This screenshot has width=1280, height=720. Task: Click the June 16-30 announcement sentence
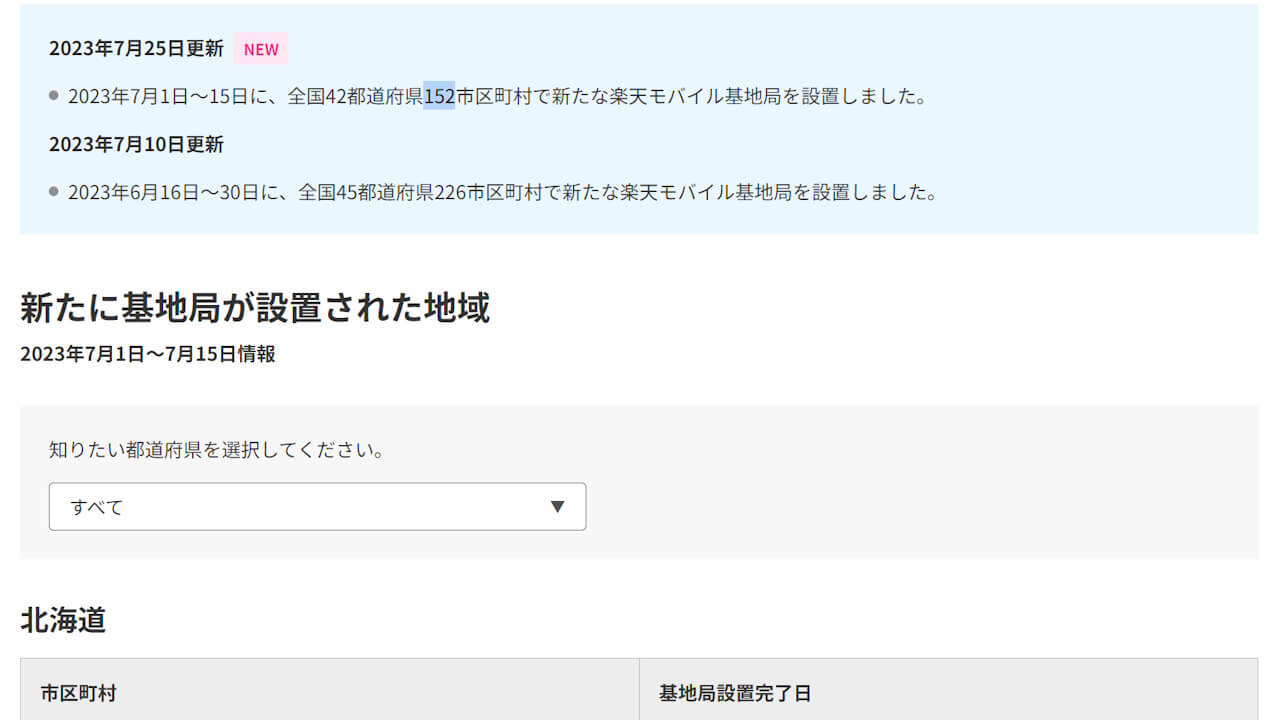[x=503, y=192]
